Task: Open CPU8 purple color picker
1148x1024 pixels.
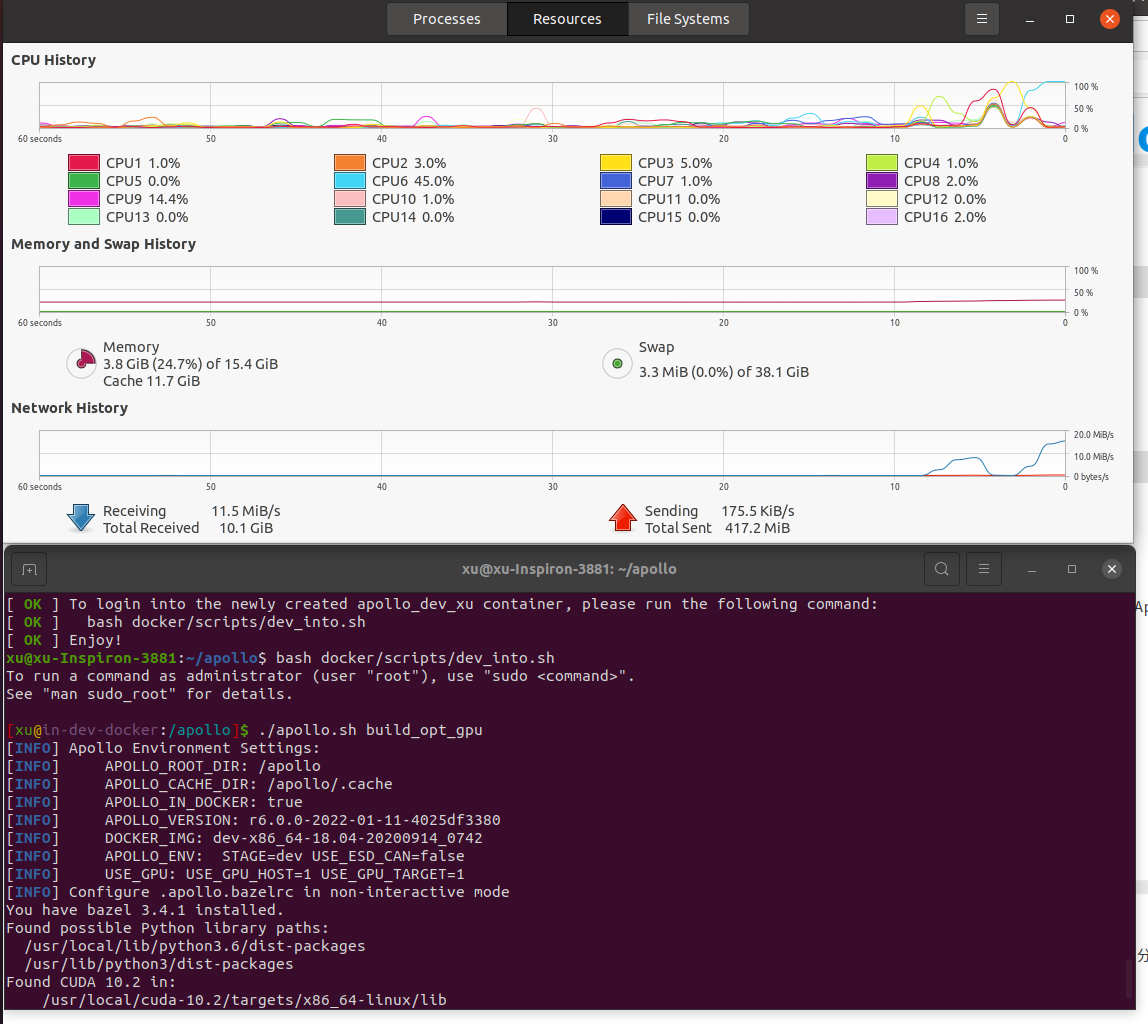Action: 882,181
